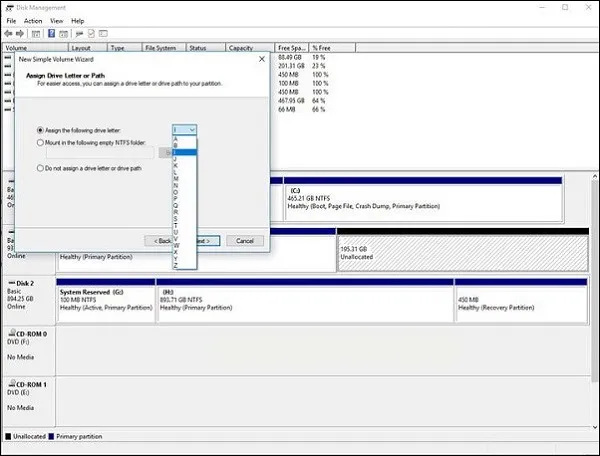The height and width of the screenshot is (456, 600).
Task: Click the disk pane scroll-up arrow
Action: (x=595, y=176)
